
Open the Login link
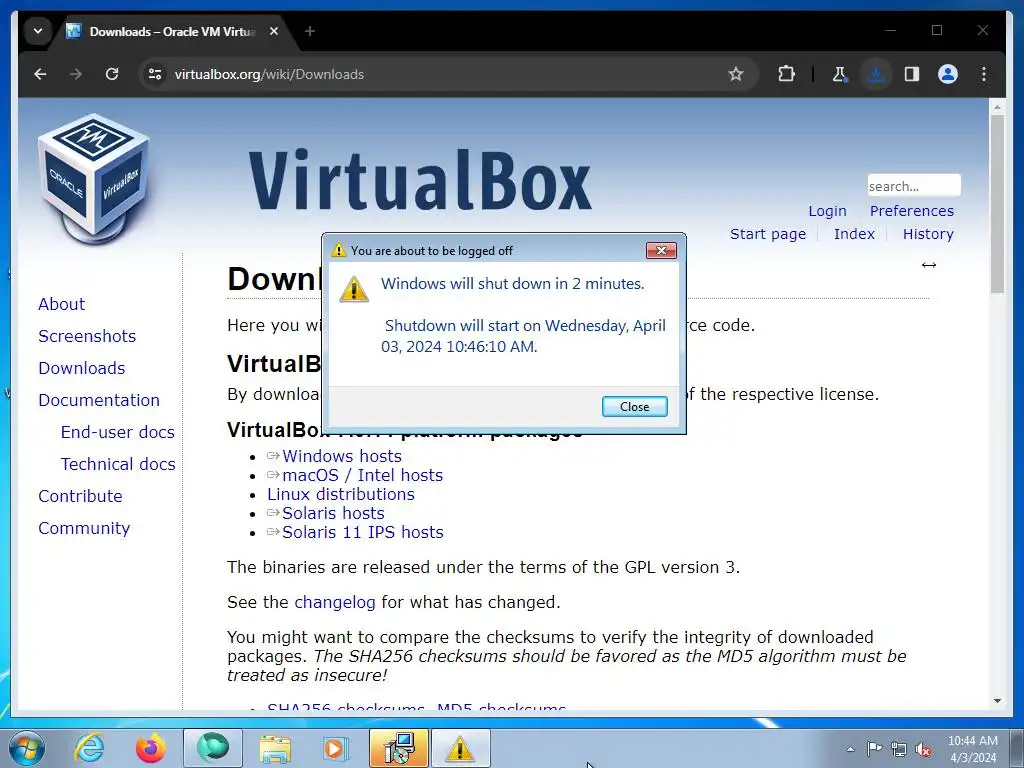(x=827, y=211)
